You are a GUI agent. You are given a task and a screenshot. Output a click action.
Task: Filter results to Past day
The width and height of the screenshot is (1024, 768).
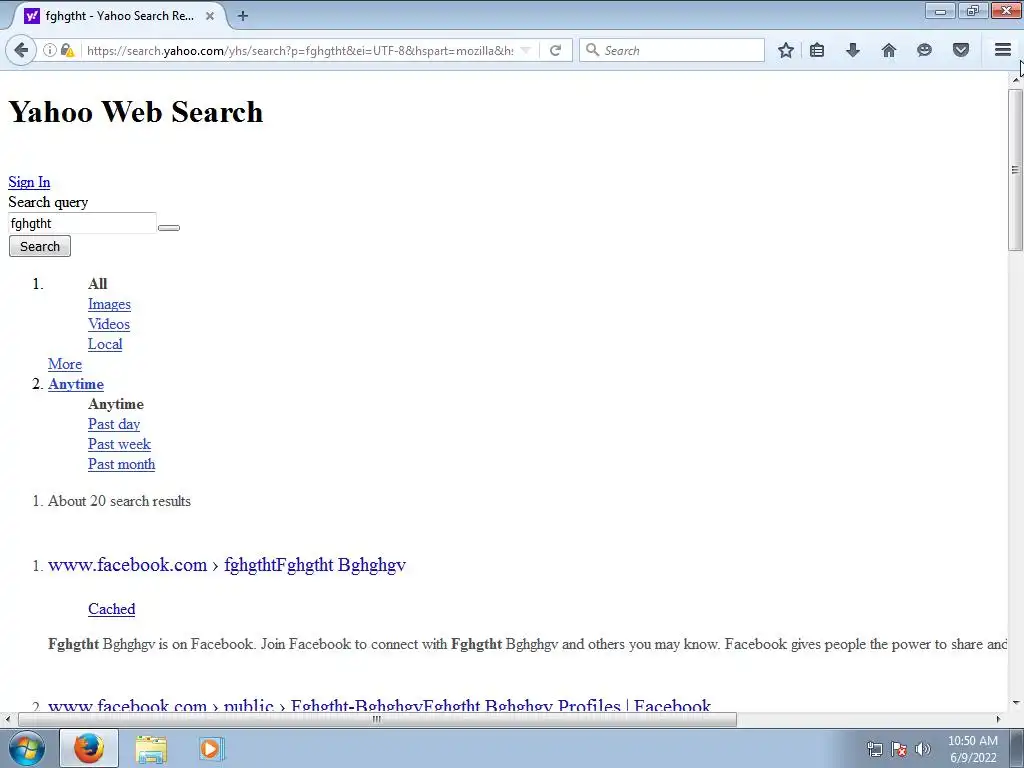(114, 424)
